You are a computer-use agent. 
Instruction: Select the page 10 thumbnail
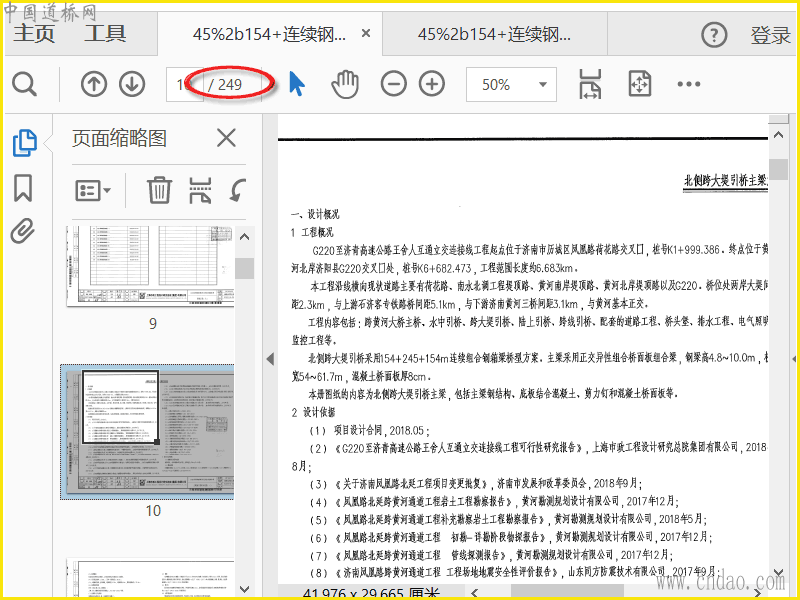147,432
